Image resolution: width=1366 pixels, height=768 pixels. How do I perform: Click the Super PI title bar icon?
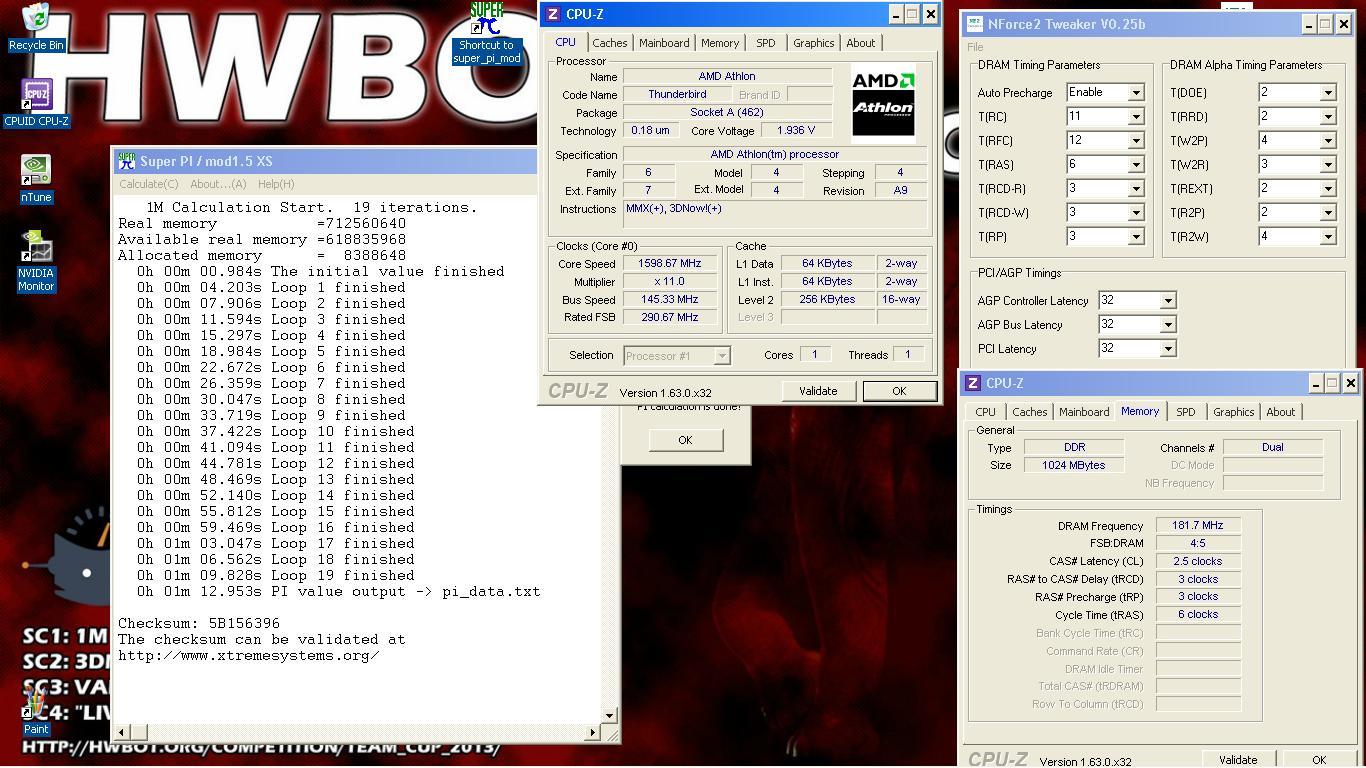[126, 161]
